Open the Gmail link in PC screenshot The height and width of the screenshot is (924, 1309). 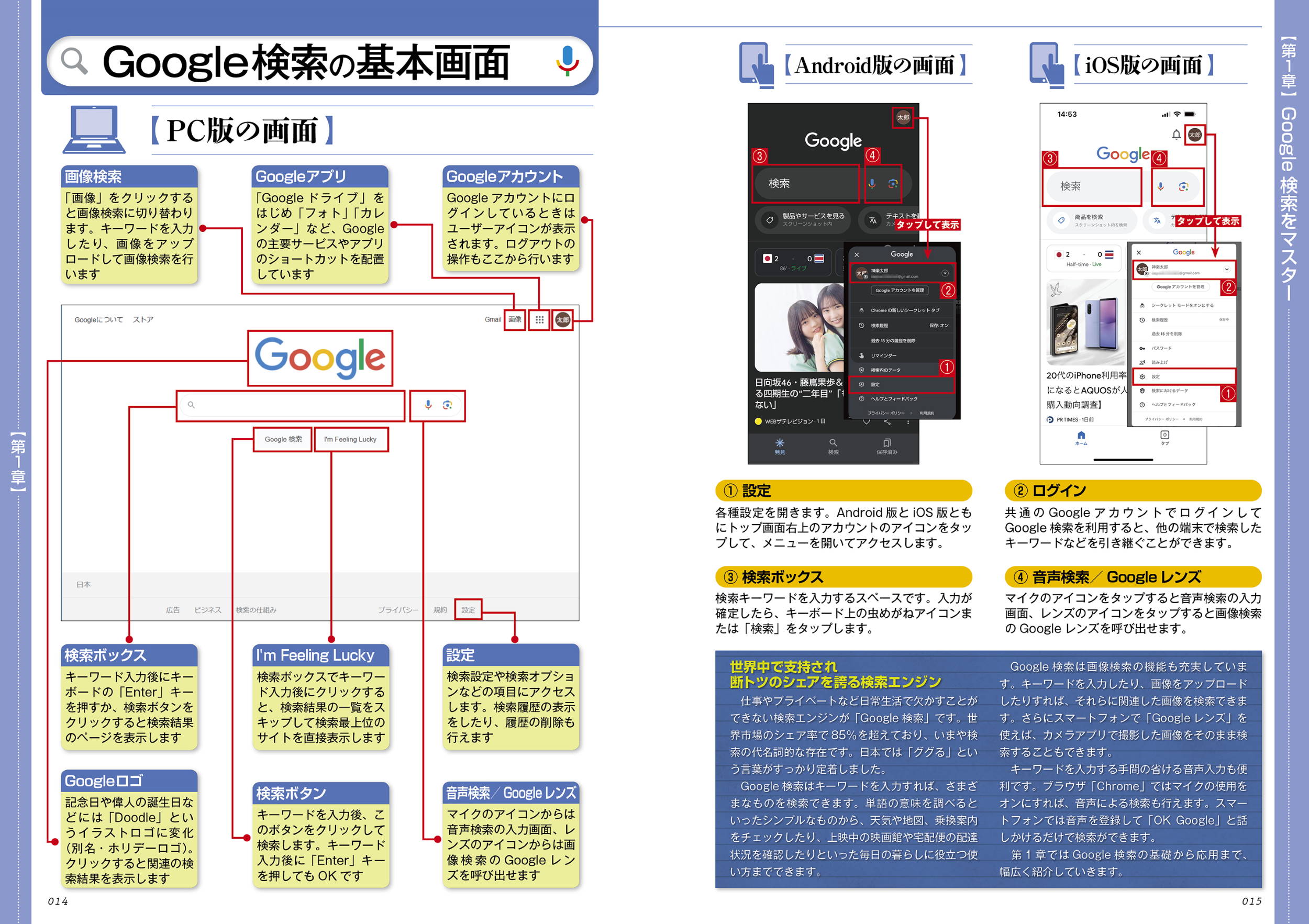(x=493, y=319)
